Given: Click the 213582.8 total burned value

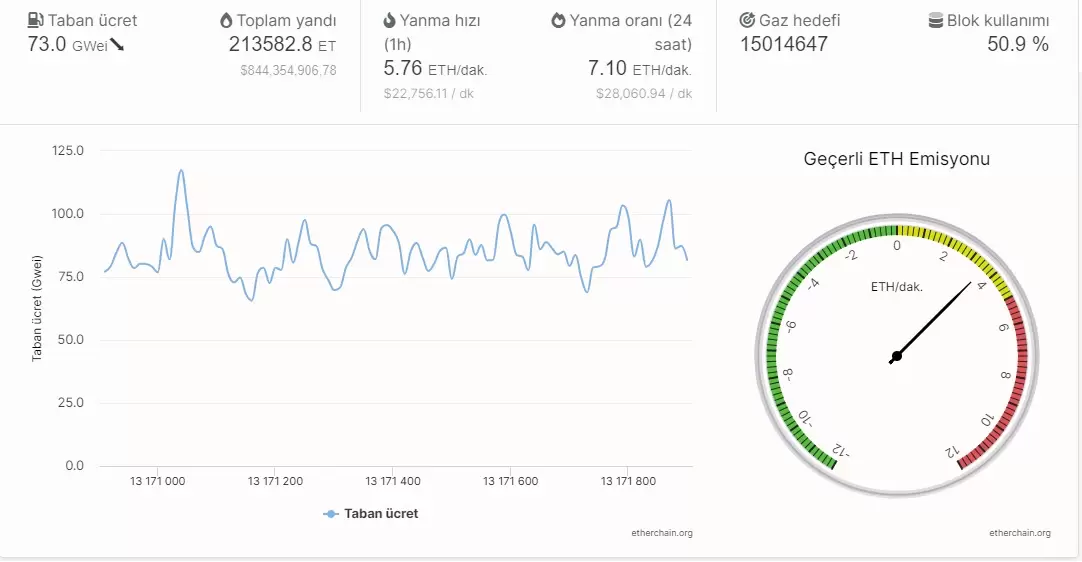Looking at the screenshot, I should coord(270,44).
